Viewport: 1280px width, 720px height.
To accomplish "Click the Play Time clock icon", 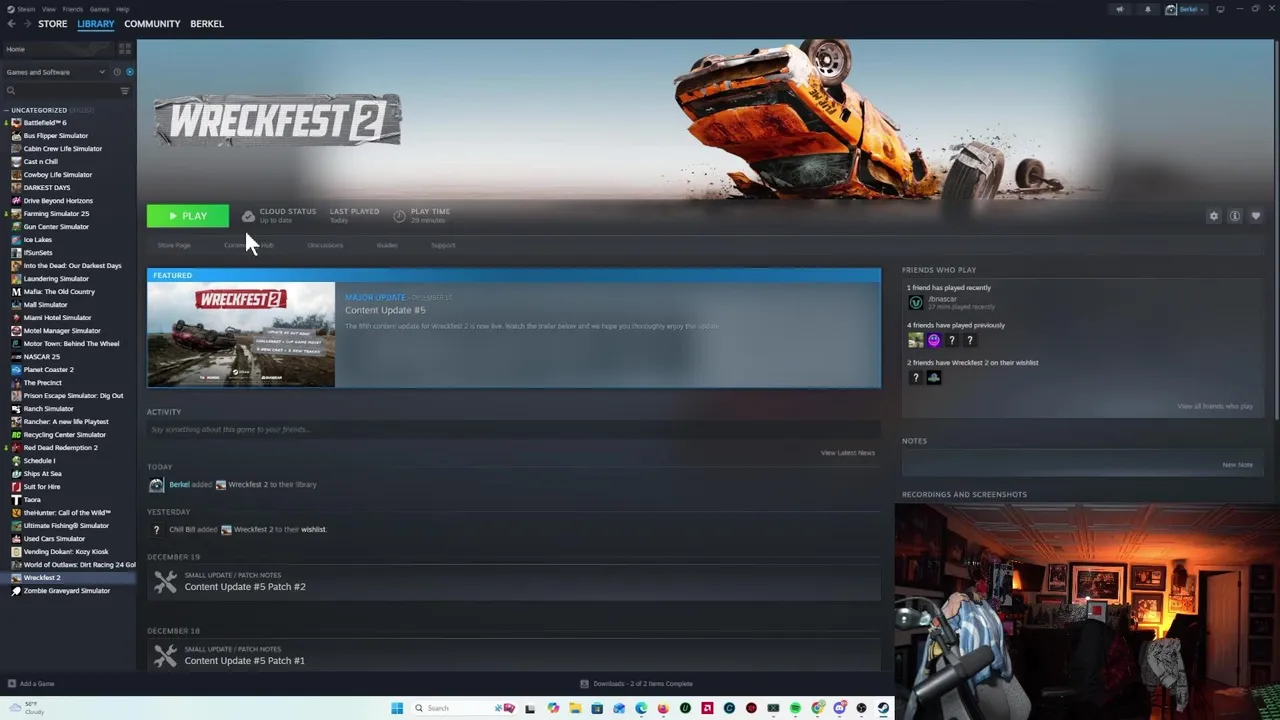I will [399, 216].
